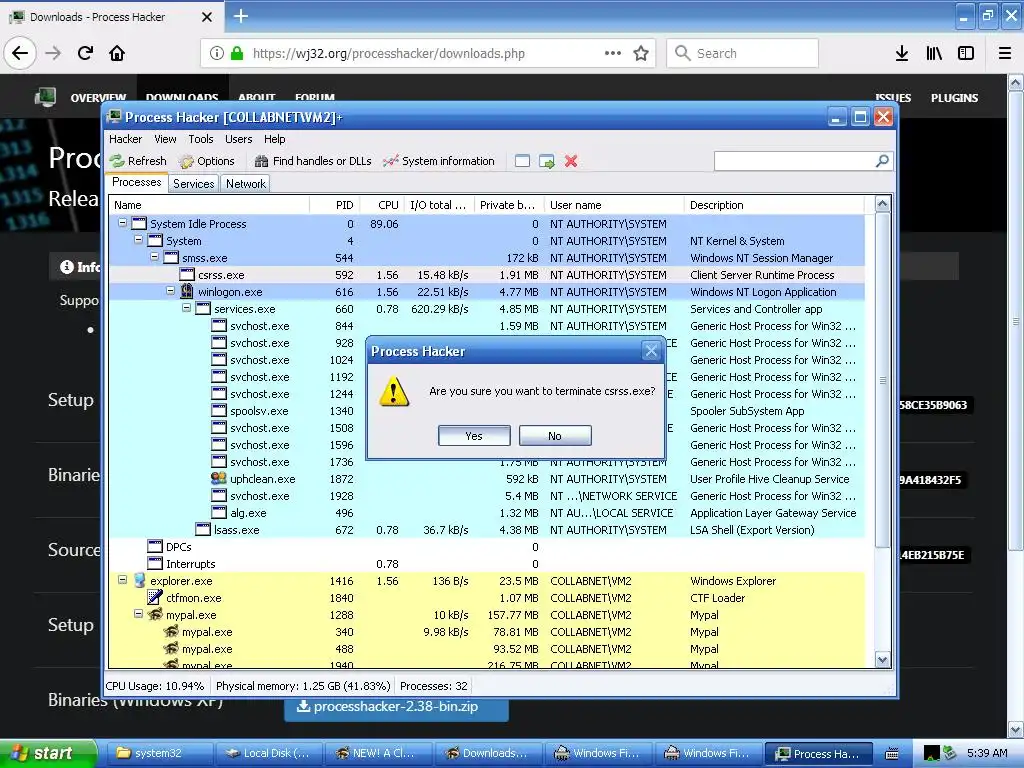This screenshot has width=1024, height=768.
Task: Select the spoolsv.exe process row
Action: [x=487, y=411]
